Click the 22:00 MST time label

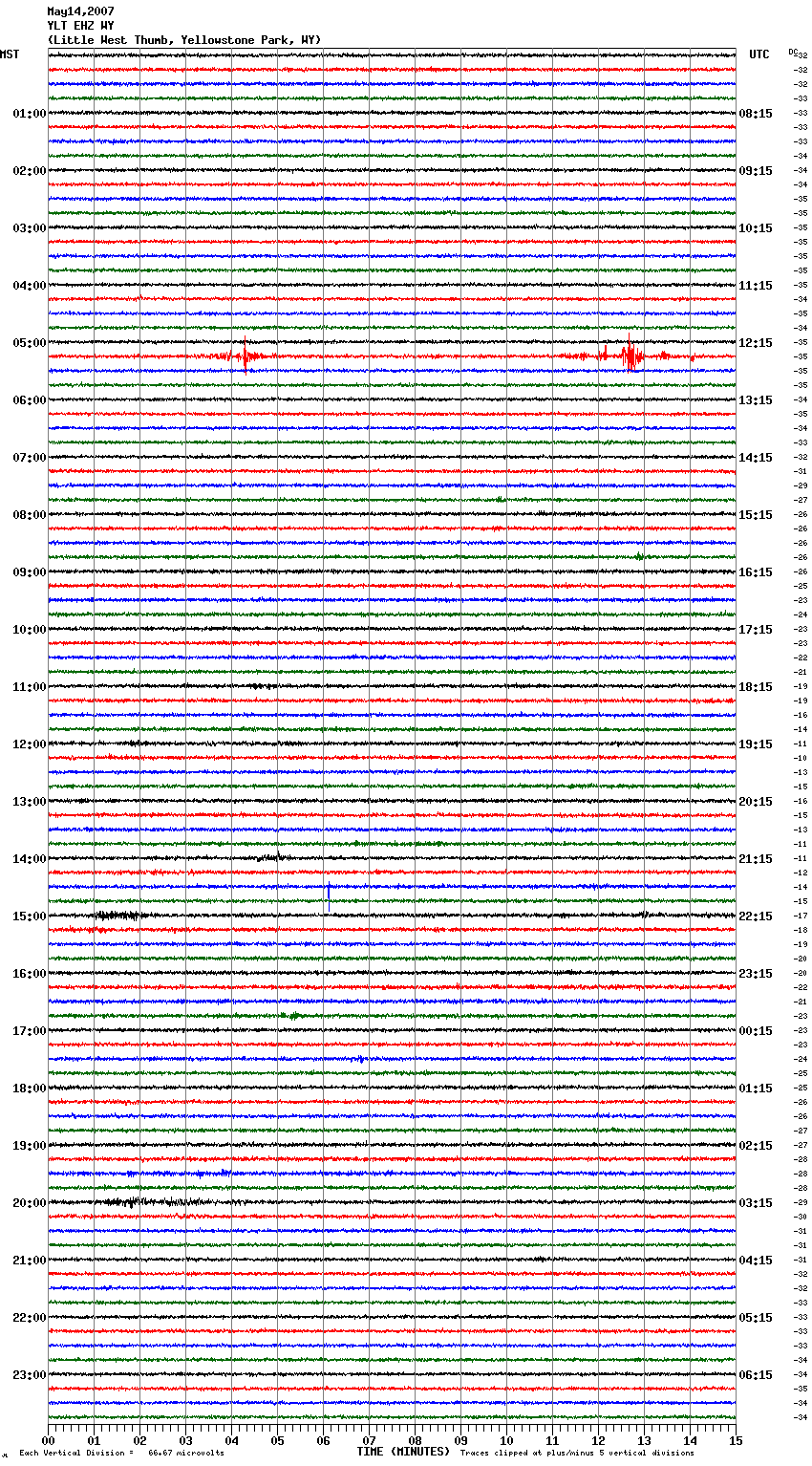pyautogui.click(x=30, y=1318)
